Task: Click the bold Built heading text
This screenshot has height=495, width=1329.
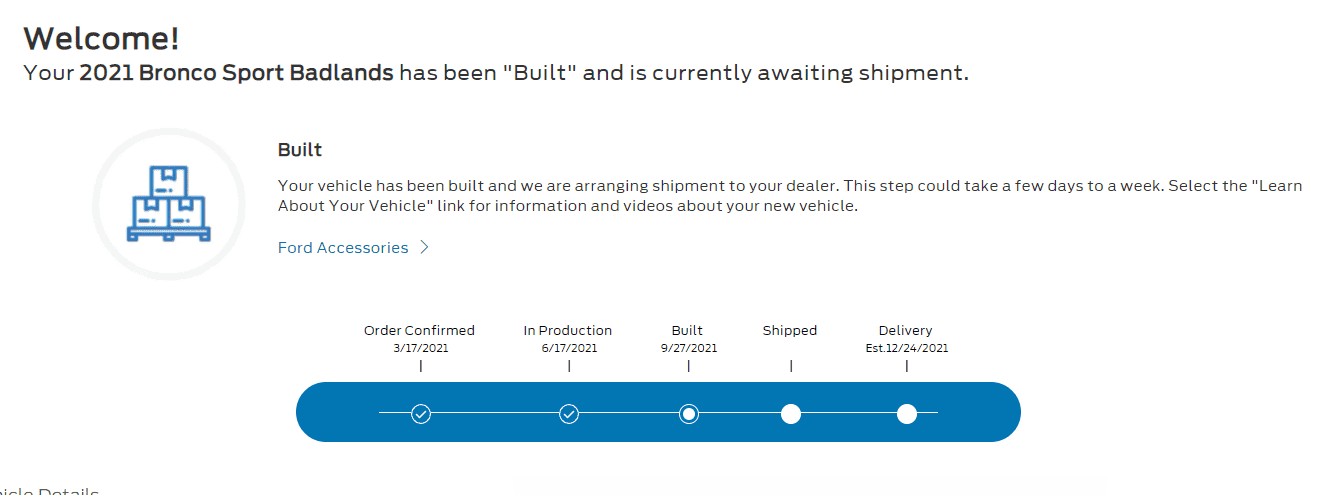Action: pos(300,150)
